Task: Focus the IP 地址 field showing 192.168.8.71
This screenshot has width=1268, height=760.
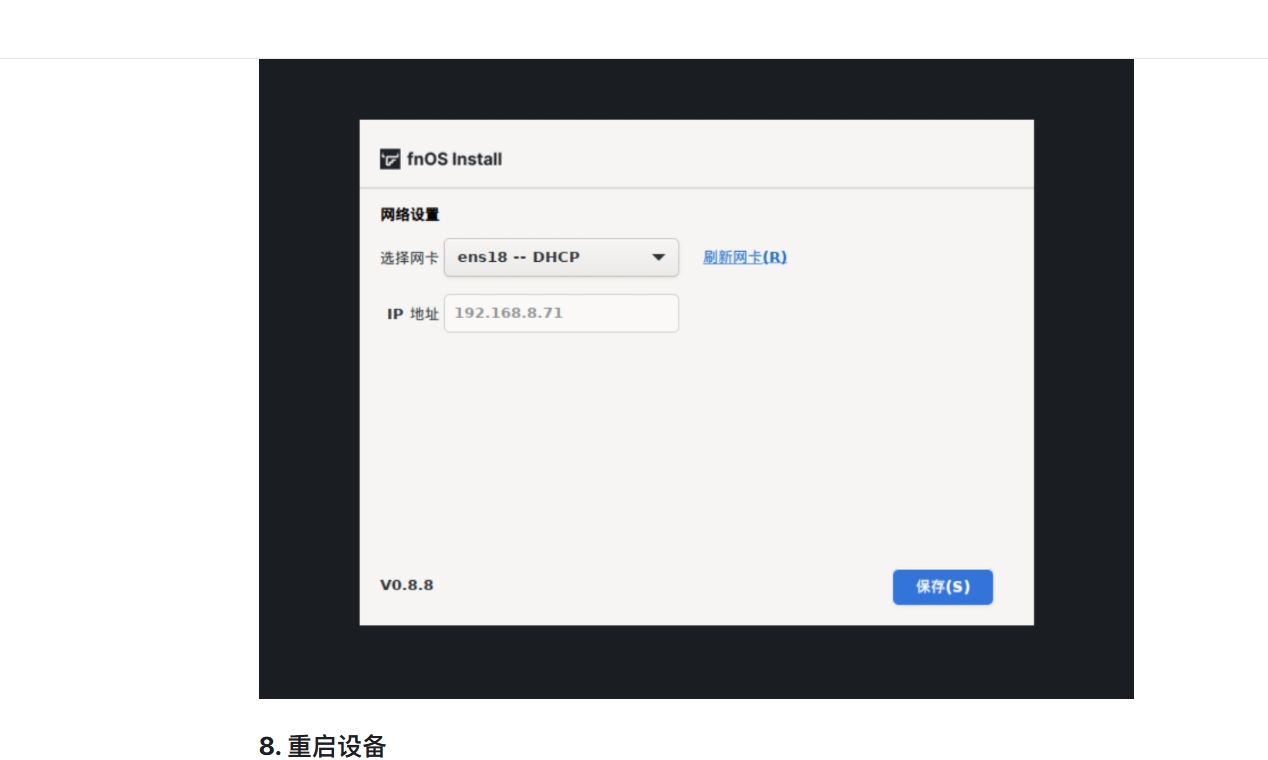Action: (x=561, y=313)
